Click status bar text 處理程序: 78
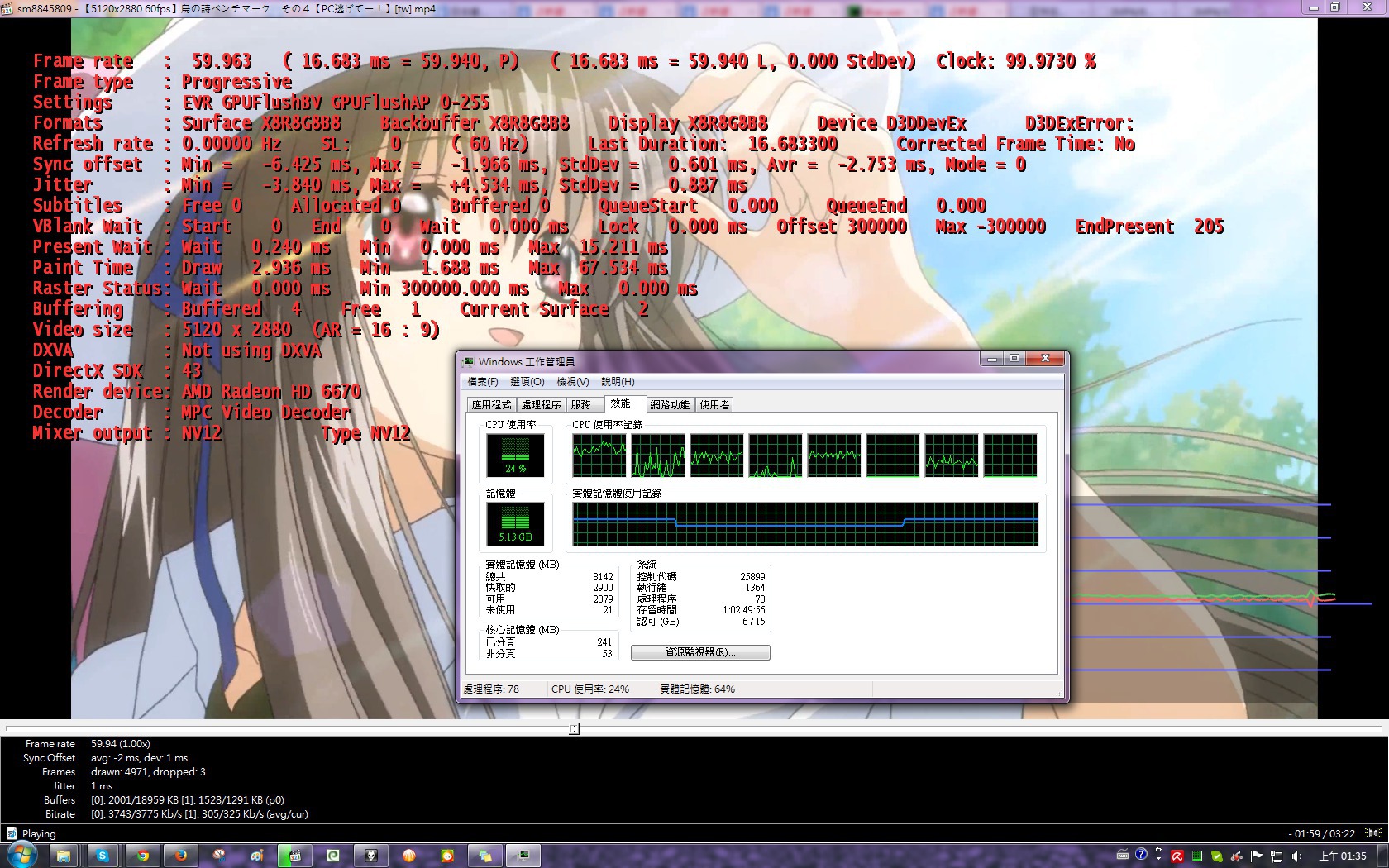Screen dimensions: 1389x868 point(491,689)
